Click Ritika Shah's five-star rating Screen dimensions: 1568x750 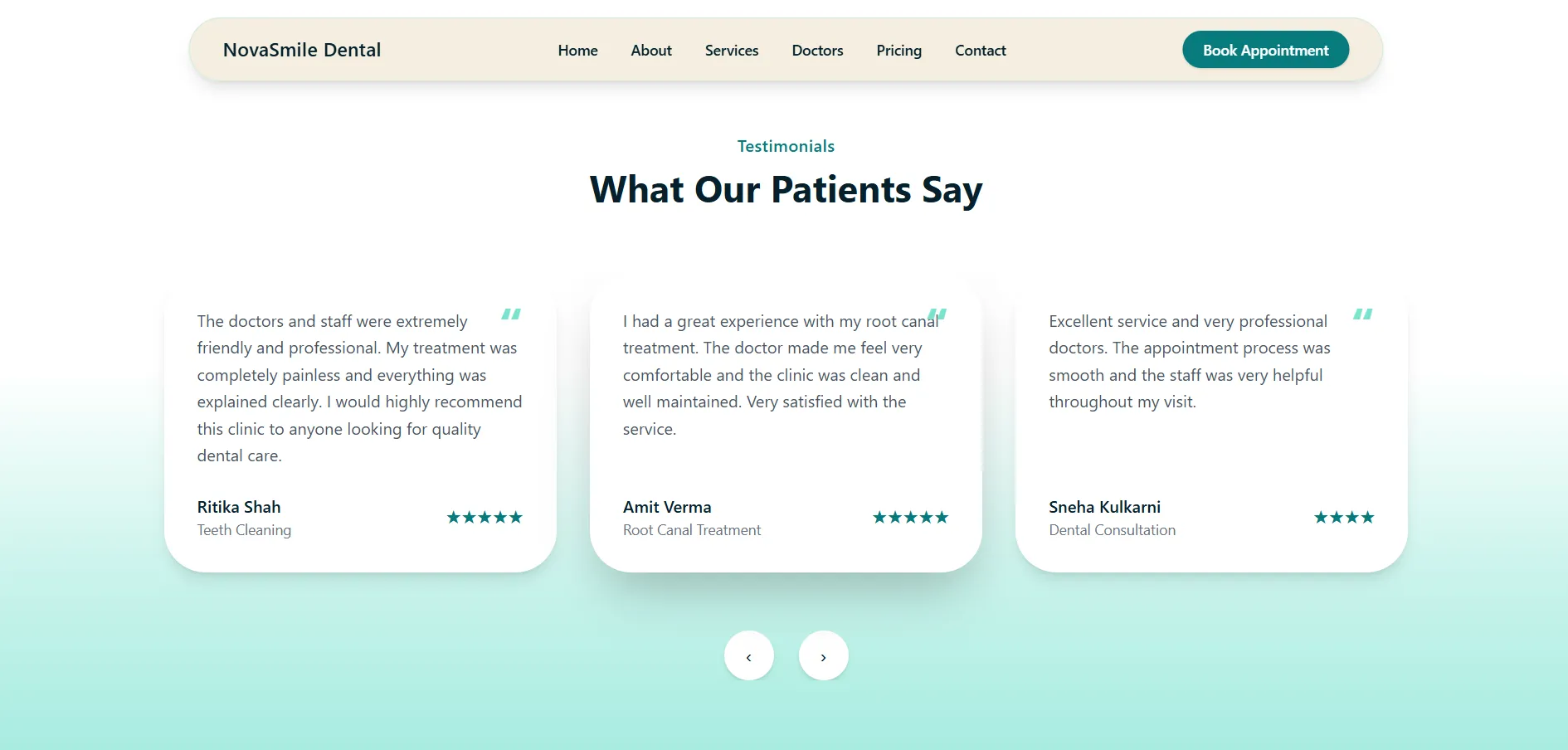coord(485,518)
